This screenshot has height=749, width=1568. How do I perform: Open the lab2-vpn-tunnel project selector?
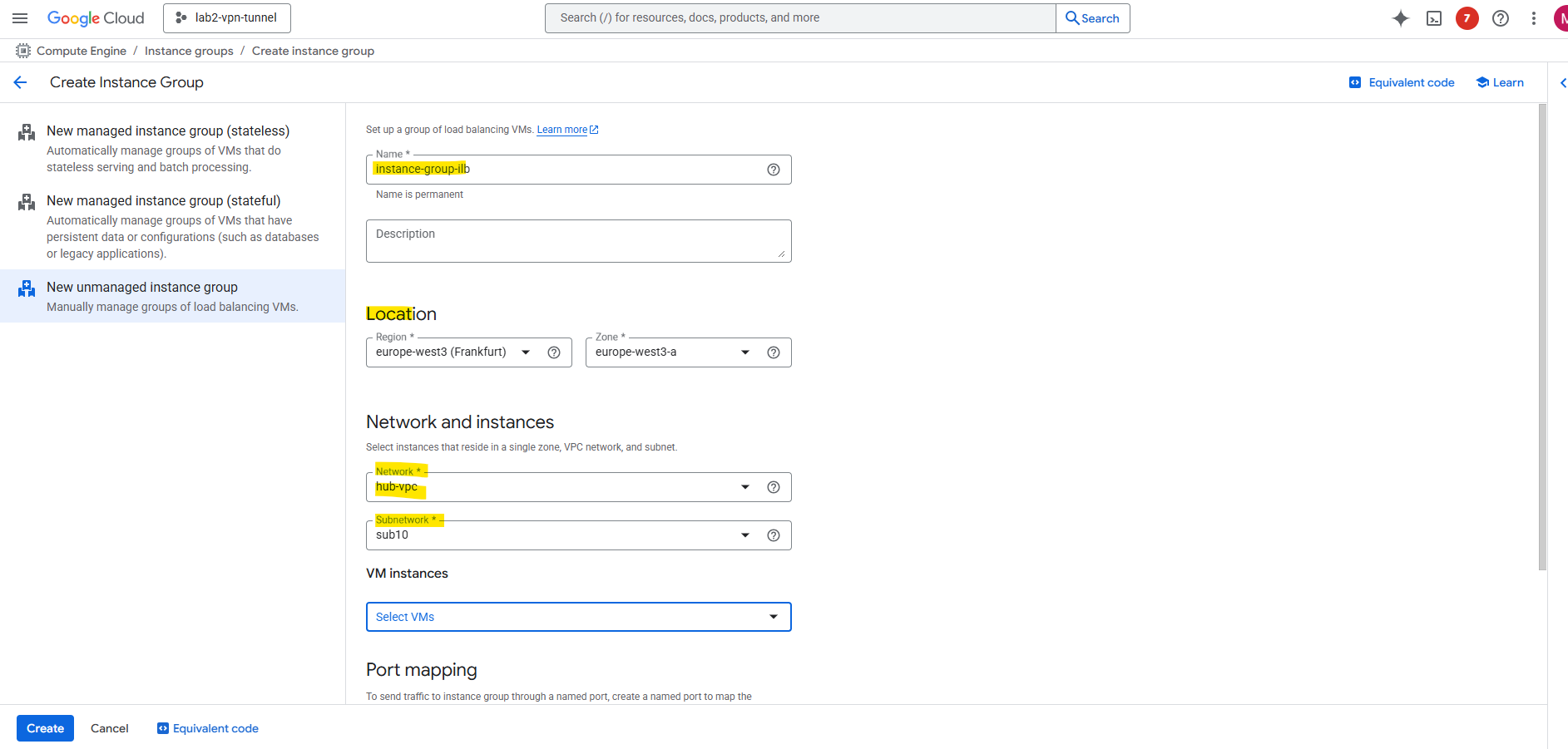pos(227,18)
